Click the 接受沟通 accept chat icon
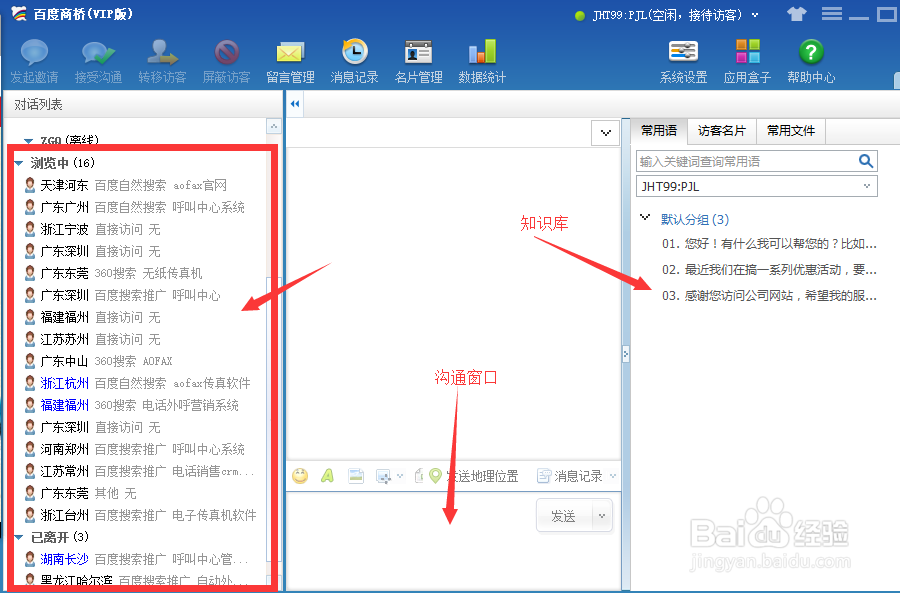This screenshot has width=900, height=593. point(98,61)
